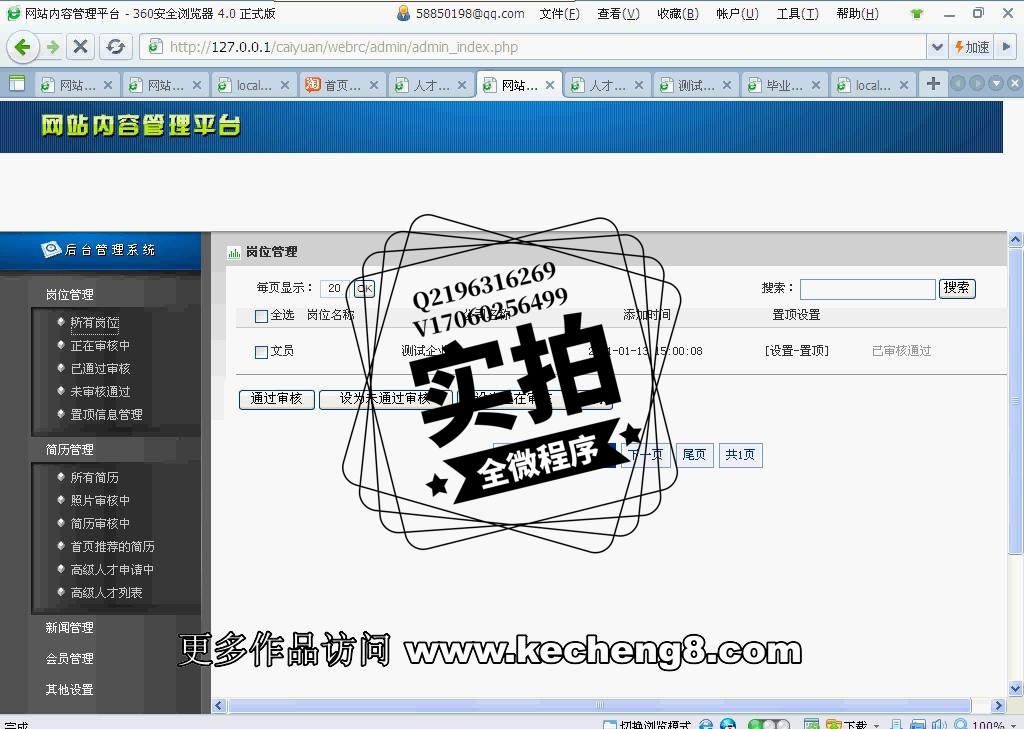This screenshot has height=729, width=1024.
Task: Click the vertical scrollbar down arrow
Action: pyautogui.click(x=1016, y=688)
